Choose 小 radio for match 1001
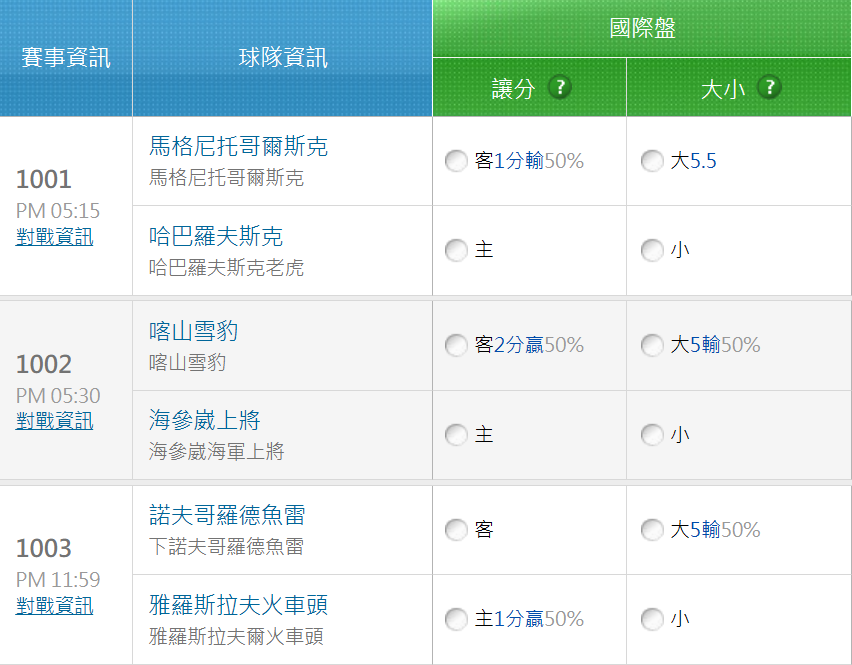 pyautogui.click(x=652, y=250)
